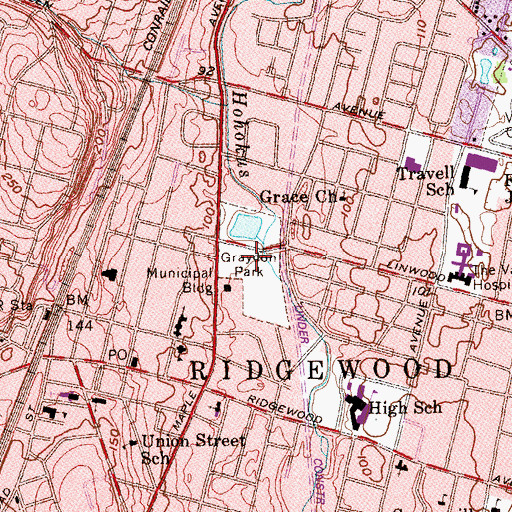The height and width of the screenshot is (512, 512).
Task: Click the CONRAIL railroad label
Action: (158, 25)
